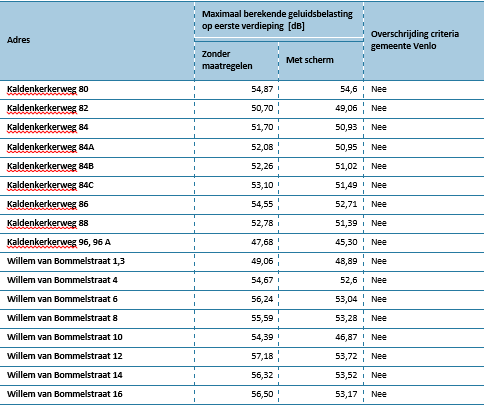Click the value 54,39
Image resolution: width=486 pixels, height=405 pixels.
262,337
